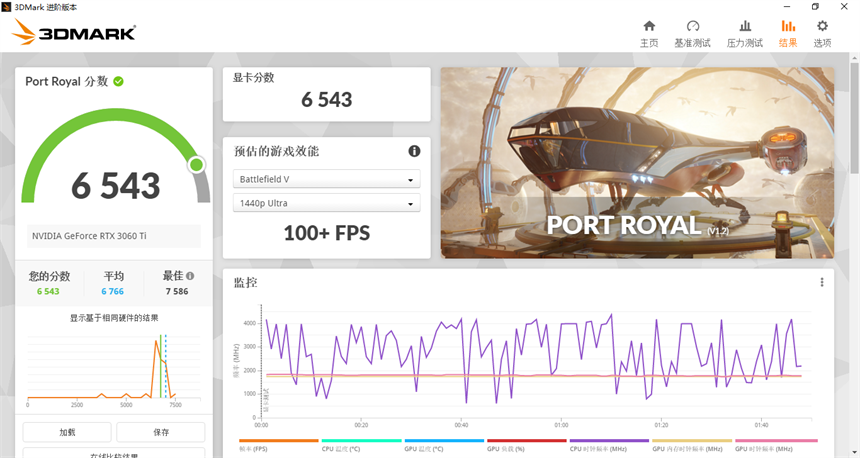Click the average score 6 766

pos(112,291)
